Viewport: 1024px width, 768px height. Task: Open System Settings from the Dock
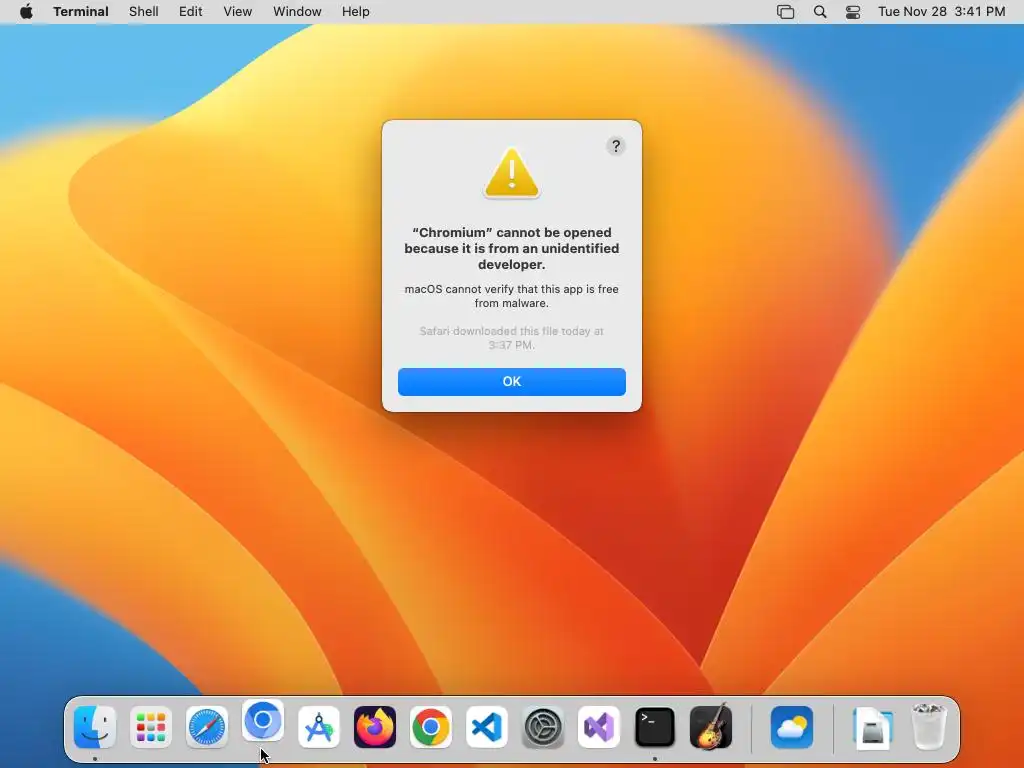click(543, 727)
